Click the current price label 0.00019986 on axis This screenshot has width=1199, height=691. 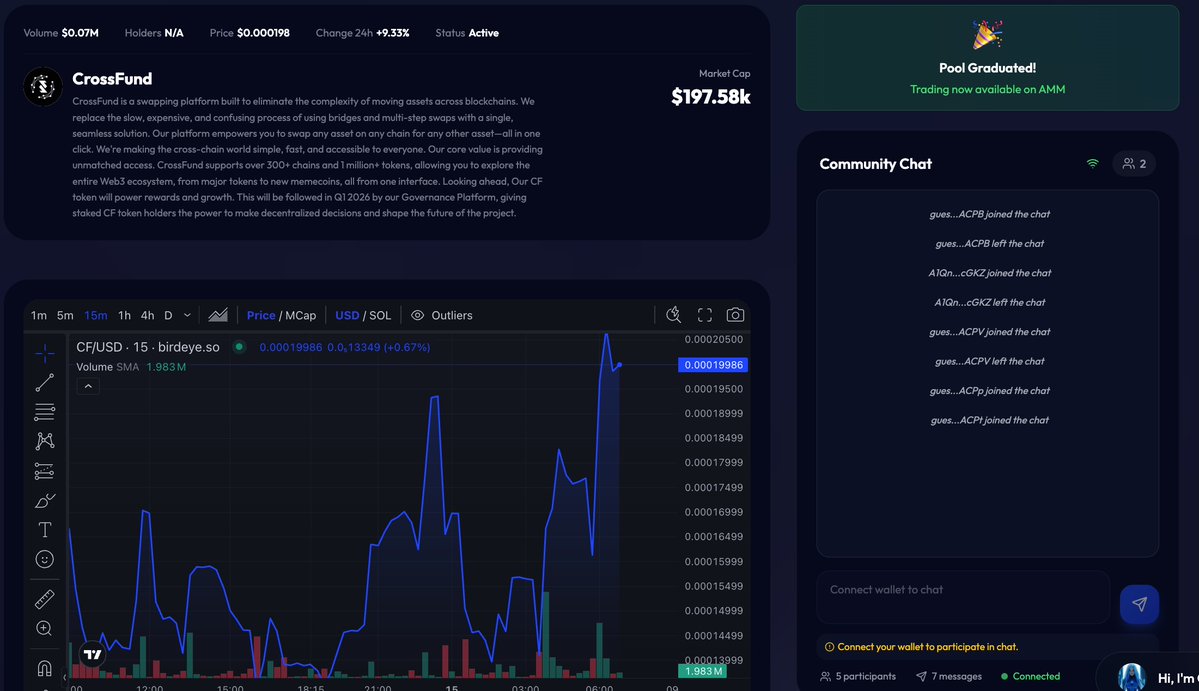tap(713, 365)
